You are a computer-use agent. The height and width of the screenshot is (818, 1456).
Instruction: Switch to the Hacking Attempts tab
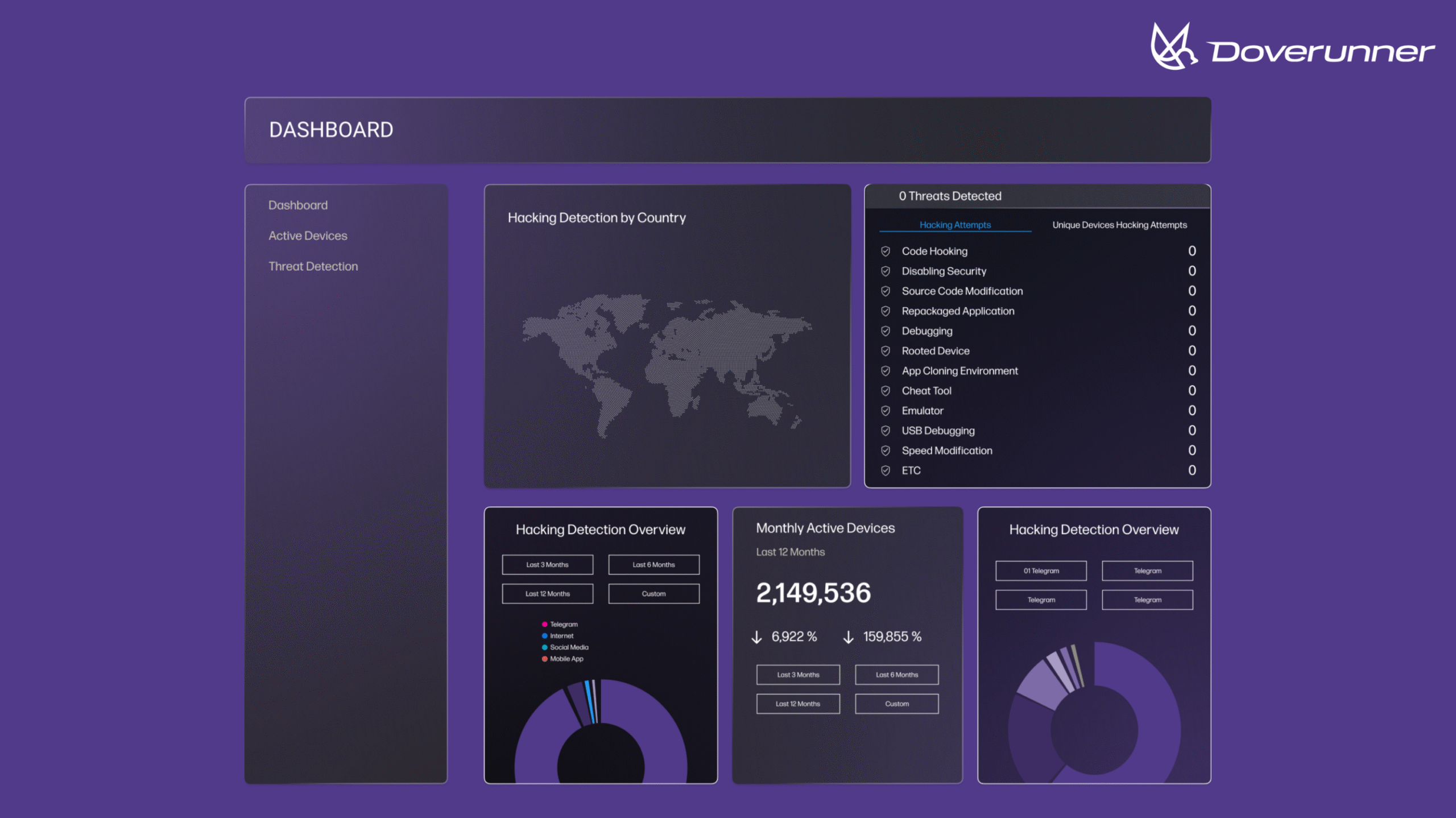[955, 225]
